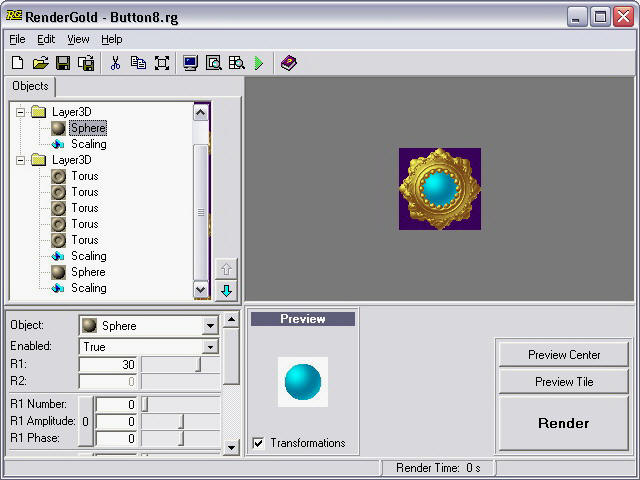Click the large Render button

click(x=563, y=423)
